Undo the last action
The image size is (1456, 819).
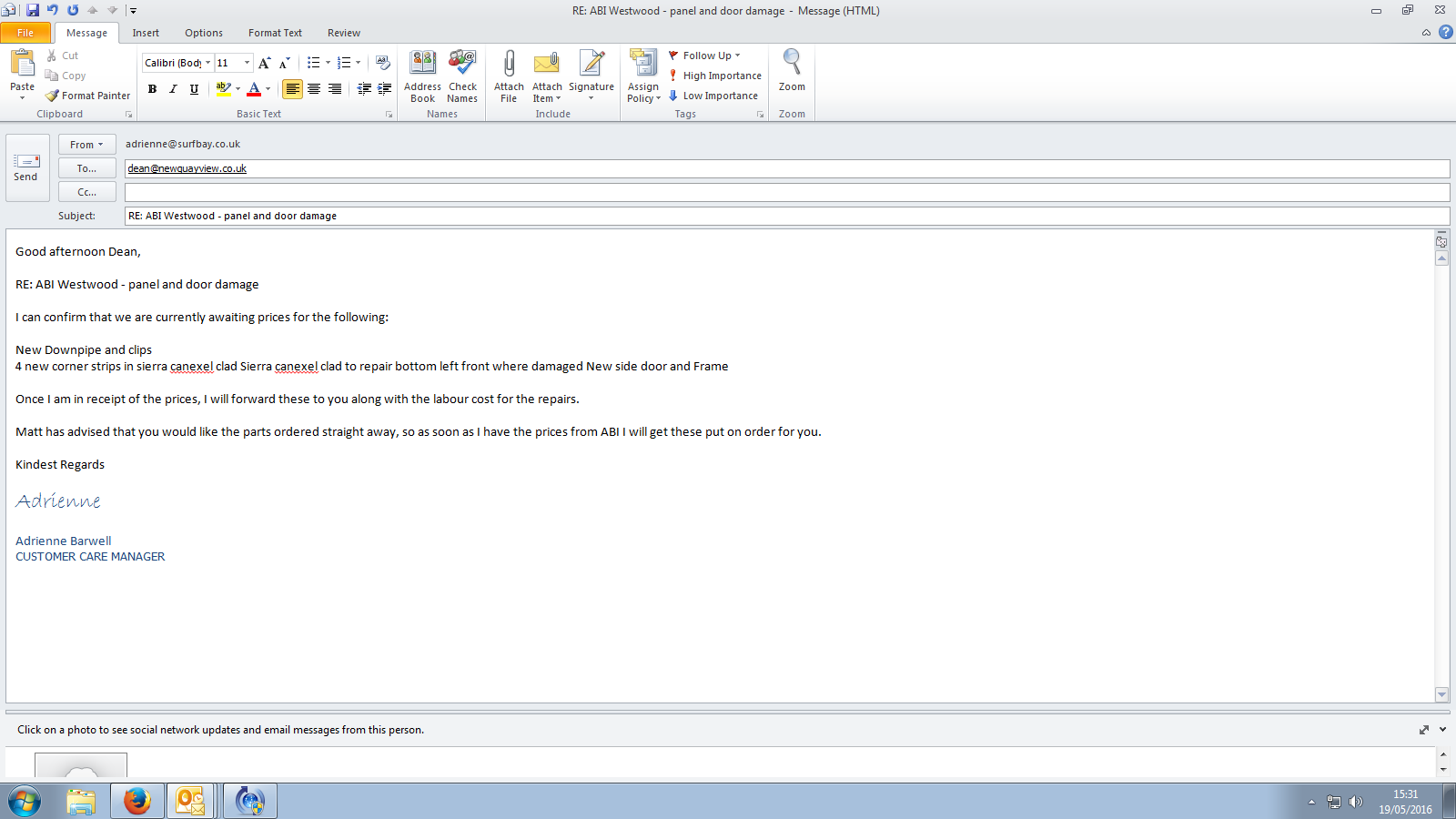point(53,10)
